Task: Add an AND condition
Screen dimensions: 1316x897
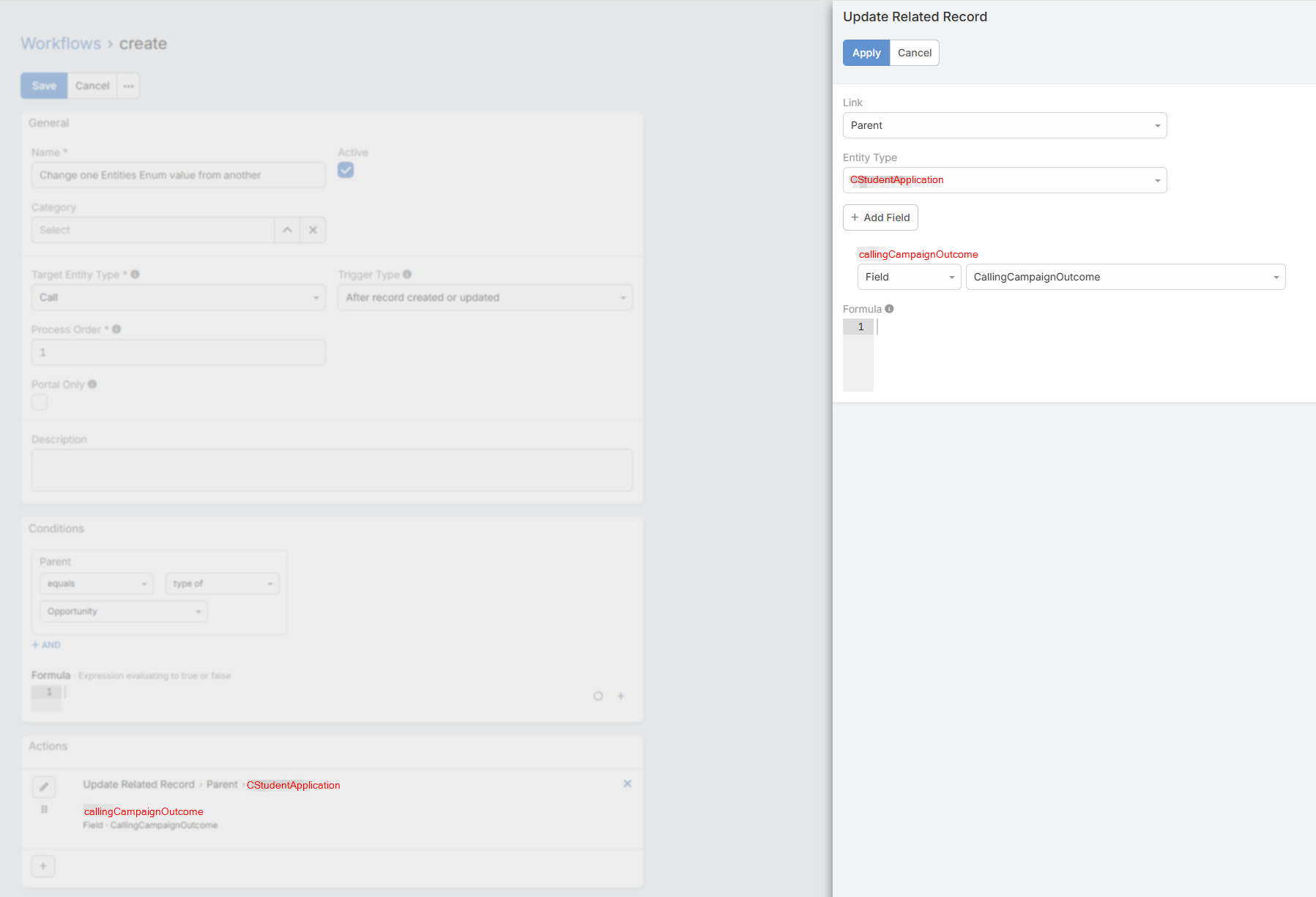Action: click(46, 645)
